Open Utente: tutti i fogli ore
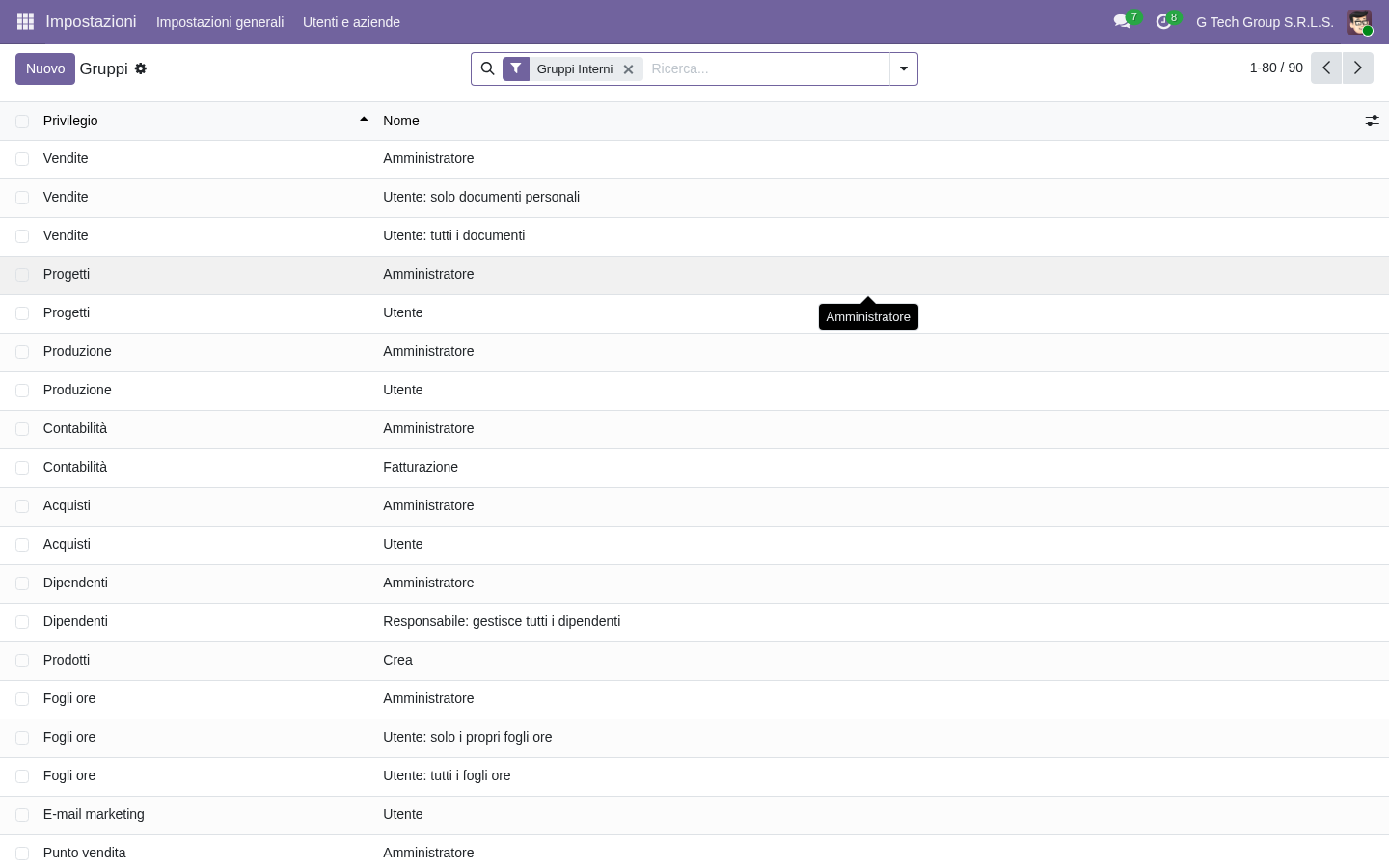Viewport: 1389px width, 868px height. click(x=694, y=776)
